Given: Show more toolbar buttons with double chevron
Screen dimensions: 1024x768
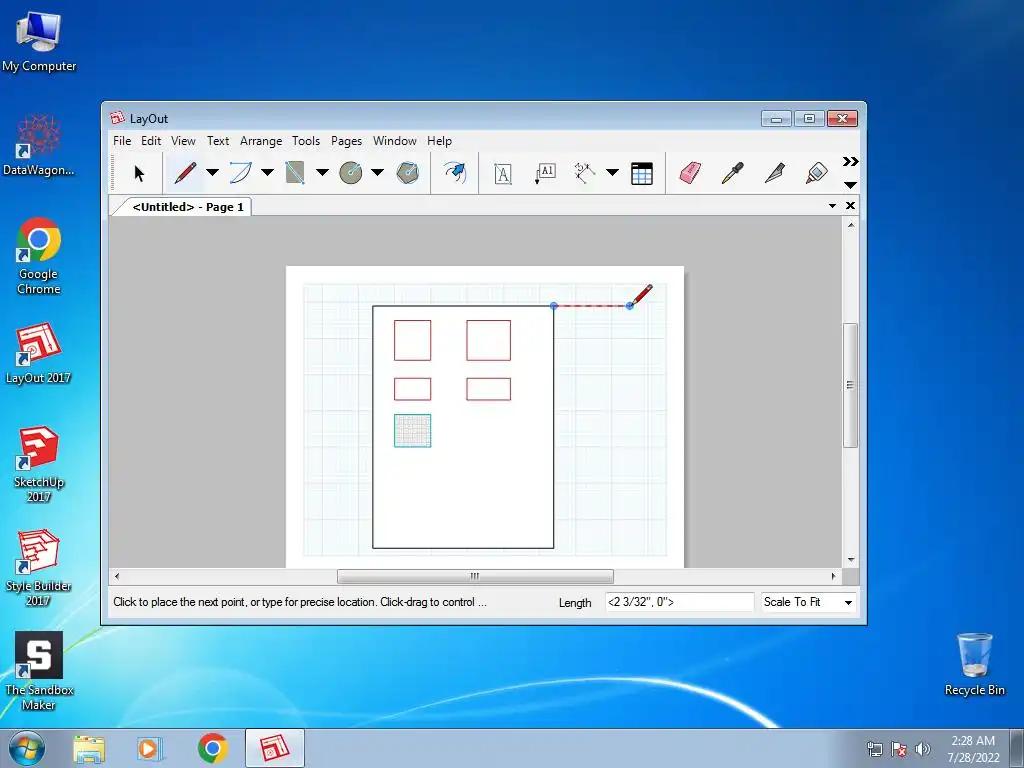Looking at the screenshot, I should pyautogui.click(x=850, y=161).
